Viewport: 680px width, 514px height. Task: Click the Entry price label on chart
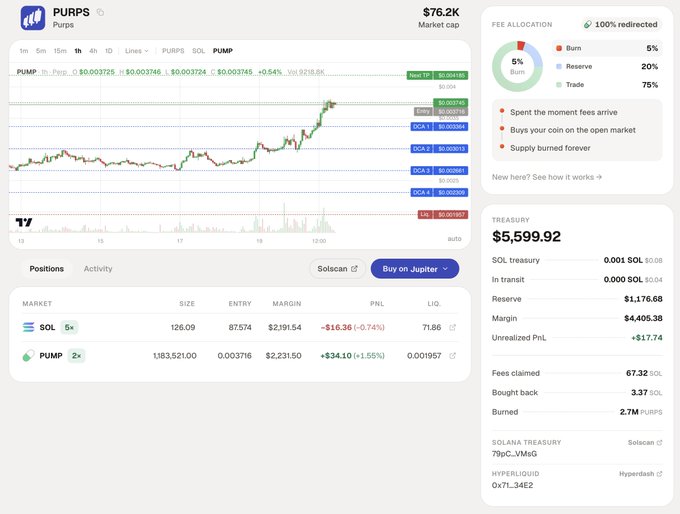[441, 111]
